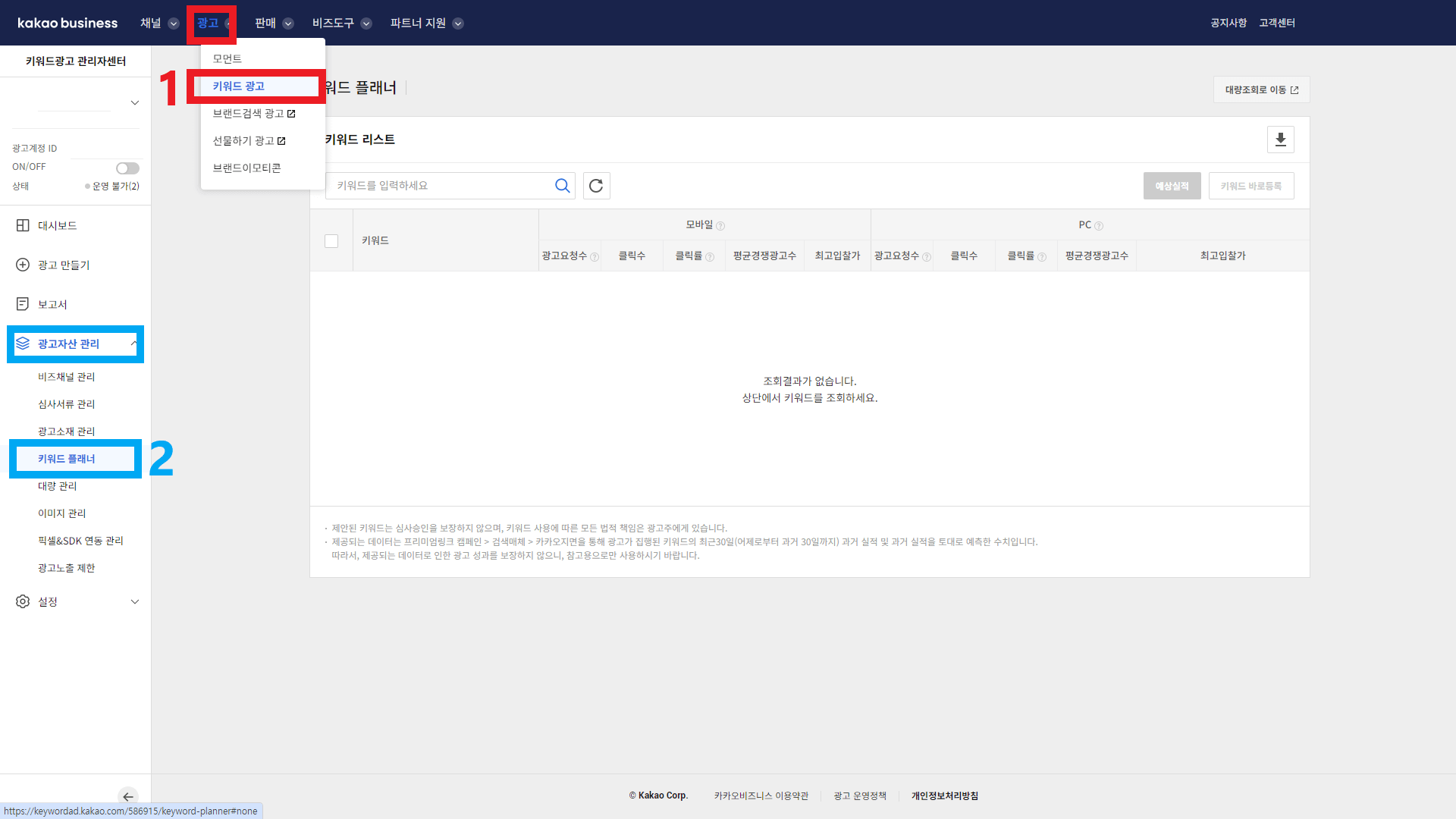The height and width of the screenshot is (819, 1456).
Task: Run keyword search using magnifier icon
Action: 562,185
